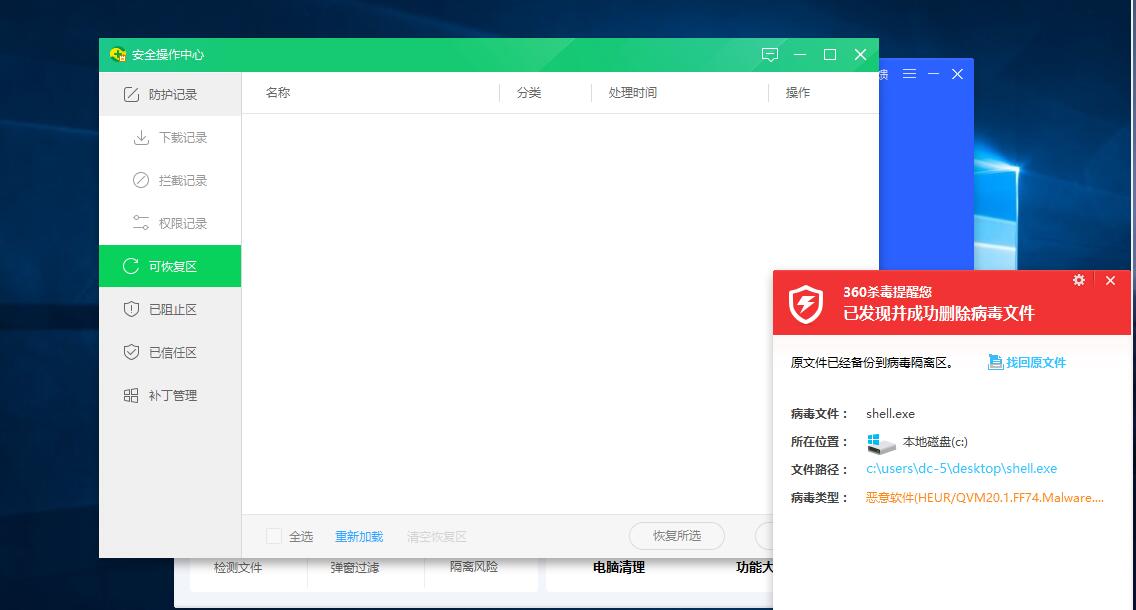Click the 下载记录 download icon

point(141,138)
